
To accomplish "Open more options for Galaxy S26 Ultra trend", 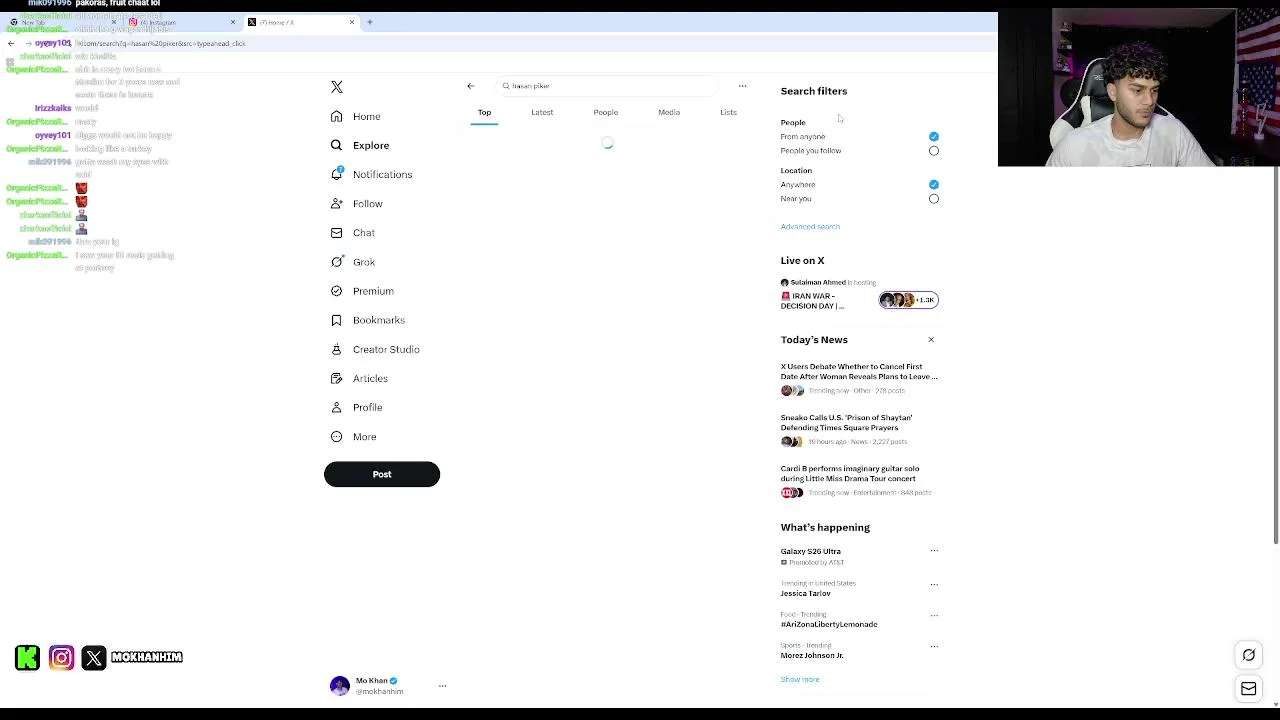I will [934, 551].
